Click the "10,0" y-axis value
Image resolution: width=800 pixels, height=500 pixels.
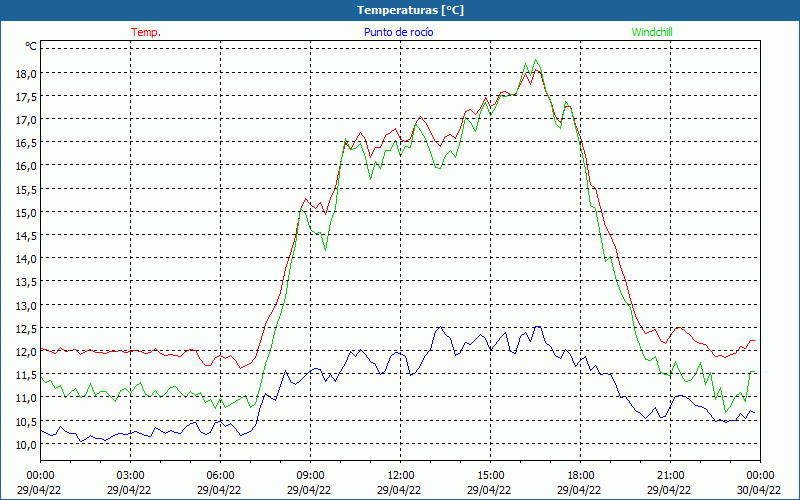coord(27,444)
